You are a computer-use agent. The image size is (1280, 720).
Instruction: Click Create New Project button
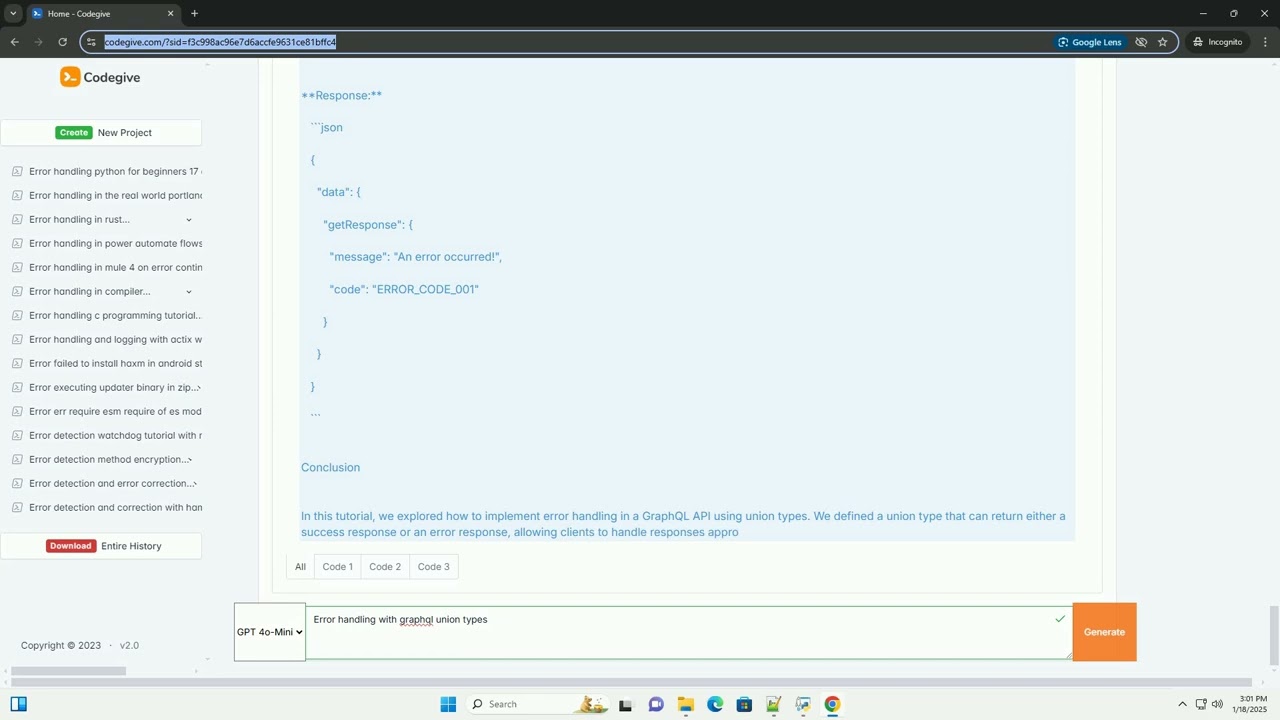[x=101, y=132]
